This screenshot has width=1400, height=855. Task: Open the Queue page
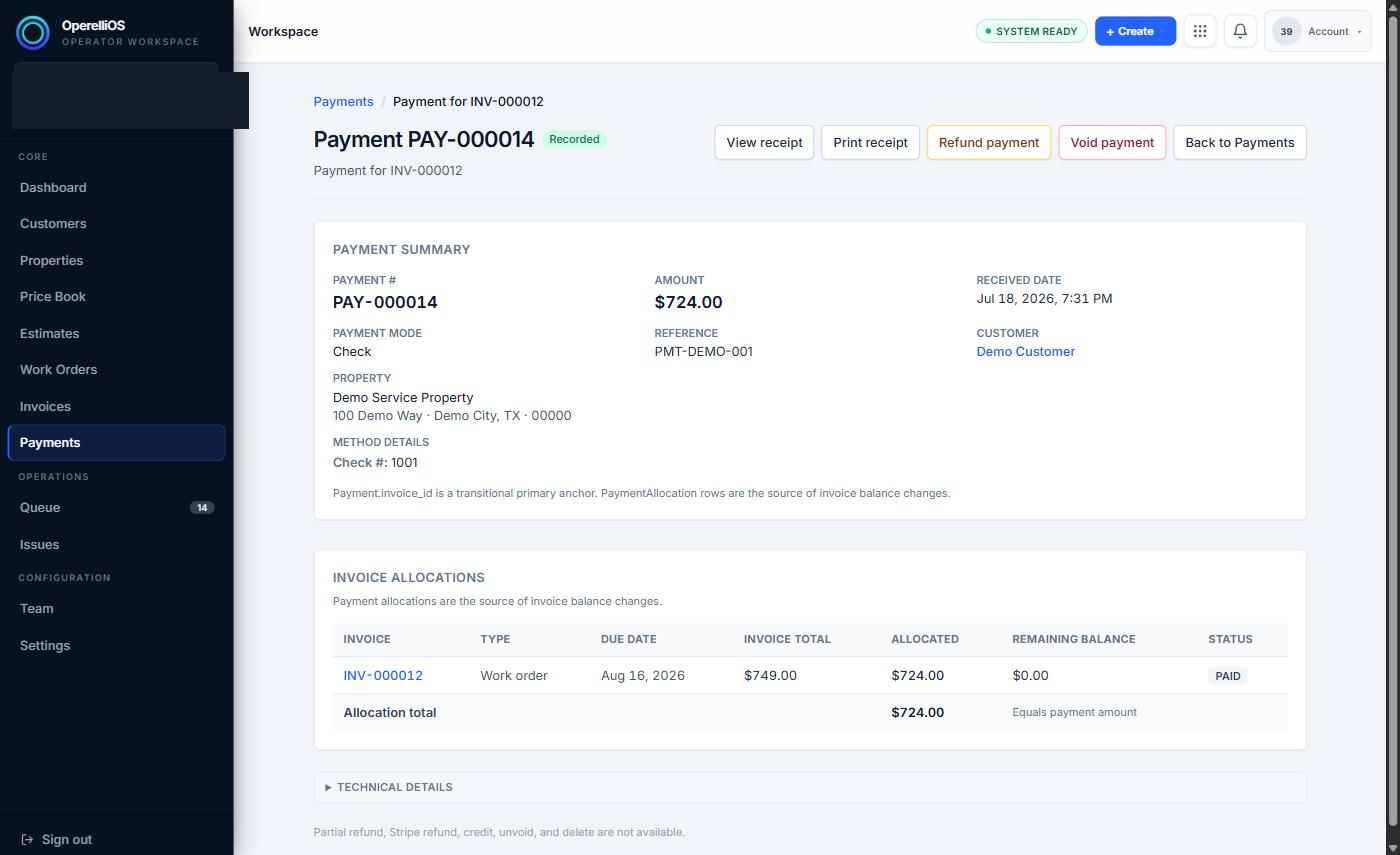pyautogui.click(x=116, y=508)
